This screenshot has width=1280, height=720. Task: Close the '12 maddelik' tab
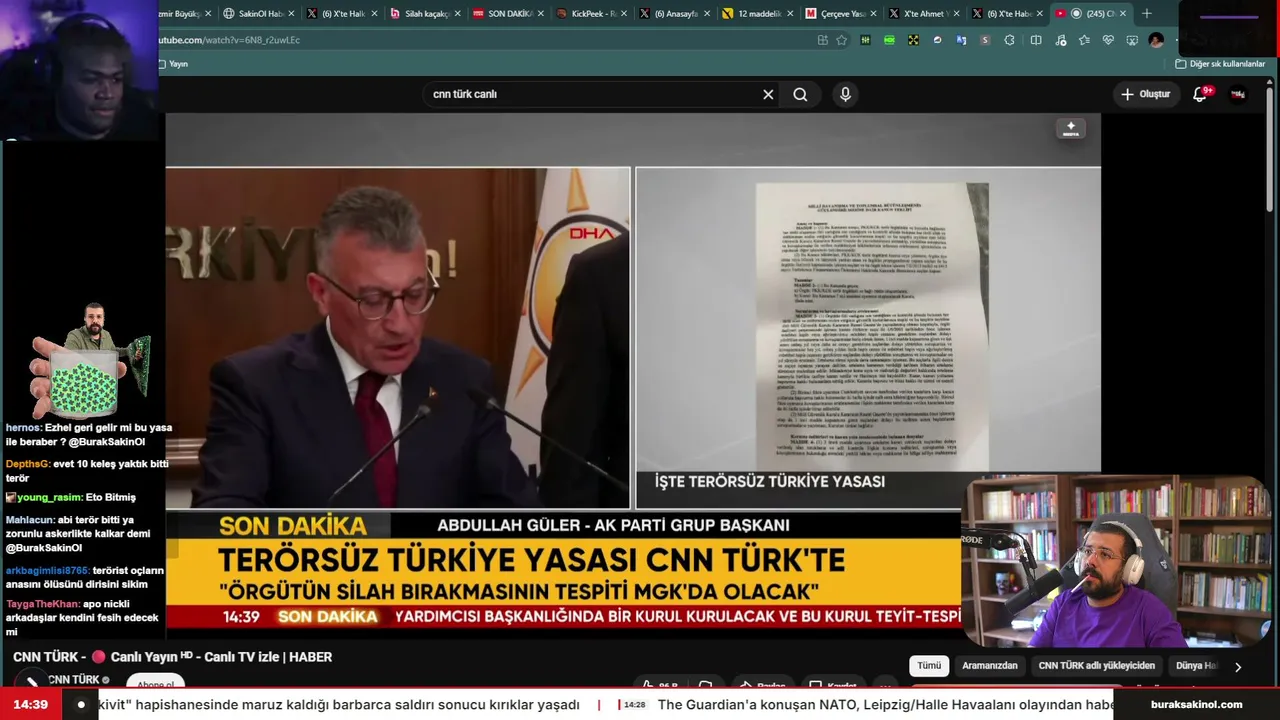[x=790, y=14]
